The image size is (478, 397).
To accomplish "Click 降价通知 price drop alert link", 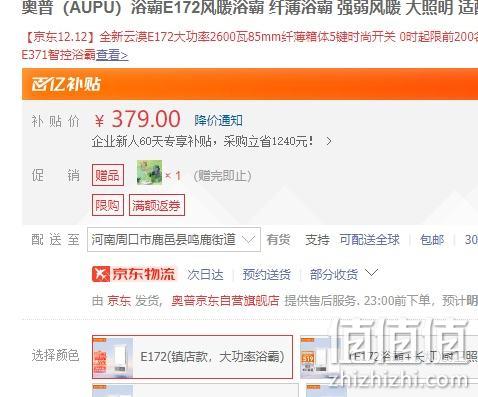I will [x=218, y=120].
